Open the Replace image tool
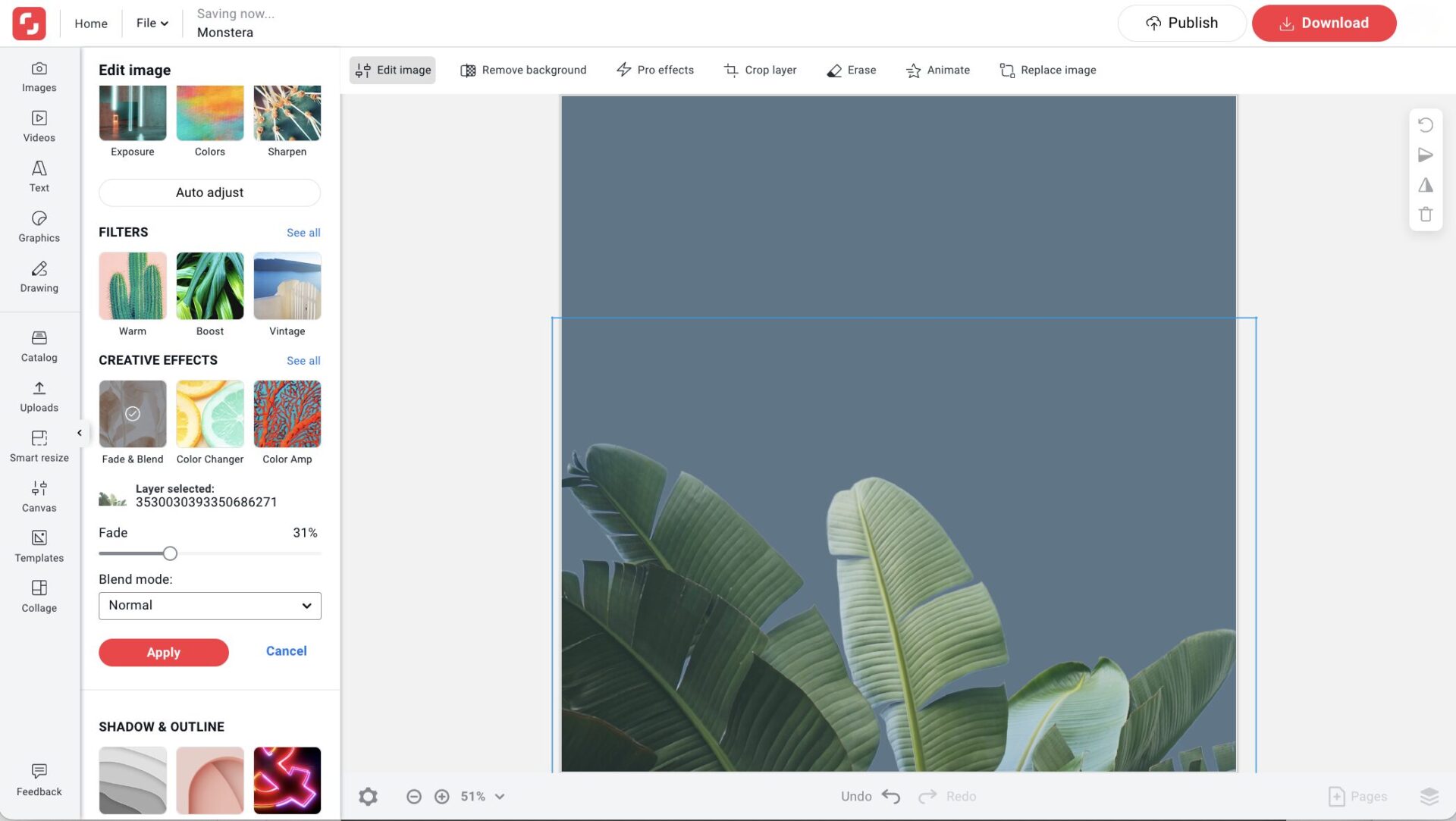 point(1047,70)
